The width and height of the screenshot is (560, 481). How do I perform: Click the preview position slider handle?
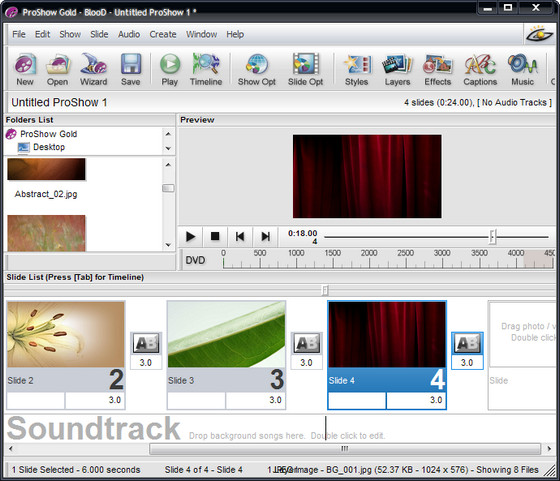[492, 237]
